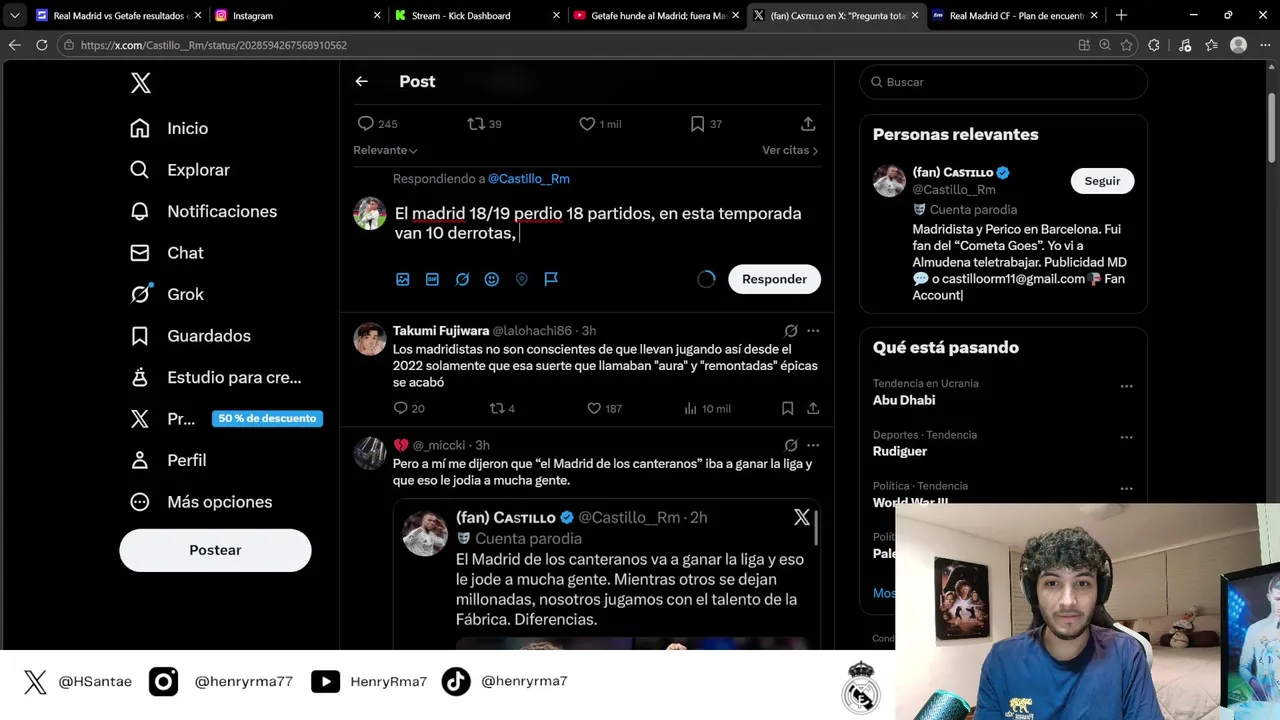Open Perfil in sidebar
The image size is (1280, 720).
point(168,460)
